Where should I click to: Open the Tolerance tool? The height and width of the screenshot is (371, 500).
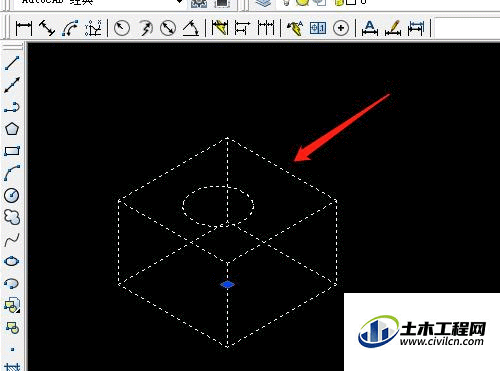(318, 28)
